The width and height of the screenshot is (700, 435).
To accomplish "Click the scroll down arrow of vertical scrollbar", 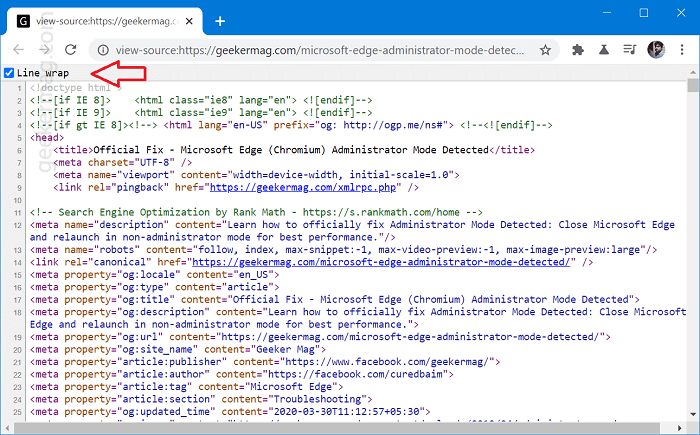I will point(693,414).
